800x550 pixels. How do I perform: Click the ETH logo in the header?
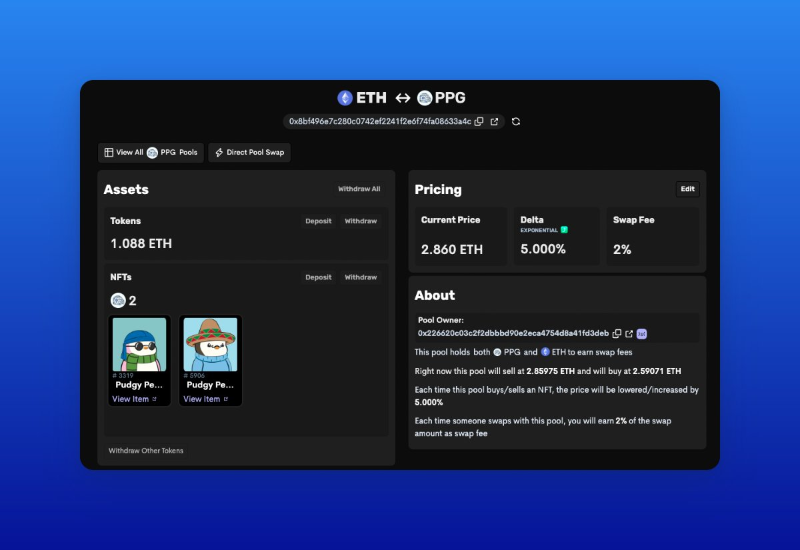tap(345, 98)
